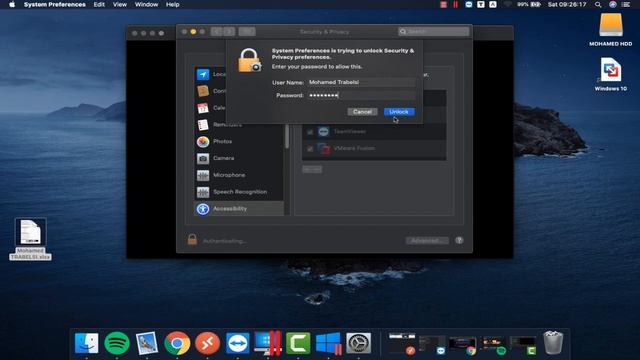Screen dimensions: 640x360
Task: Click the sidebar list scrollbar
Action: [x=287, y=137]
